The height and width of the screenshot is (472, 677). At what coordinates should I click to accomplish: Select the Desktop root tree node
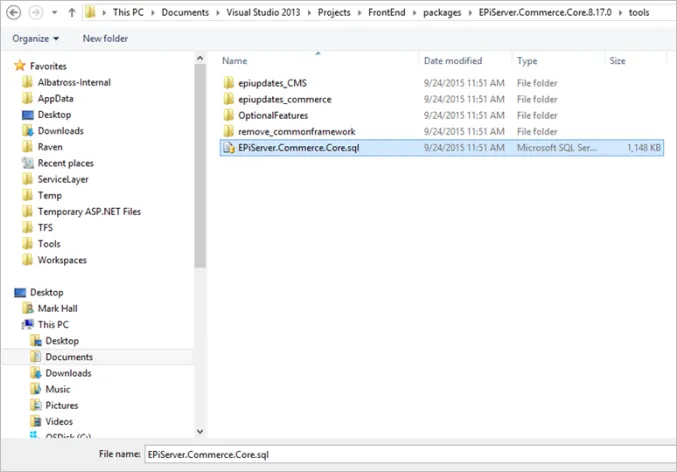point(46,292)
